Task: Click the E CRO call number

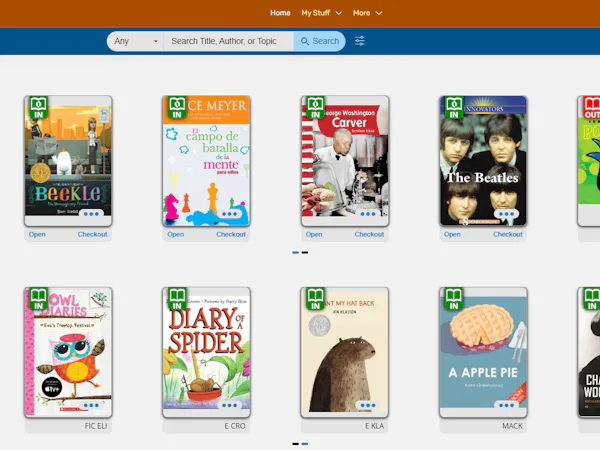Action: (235, 426)
